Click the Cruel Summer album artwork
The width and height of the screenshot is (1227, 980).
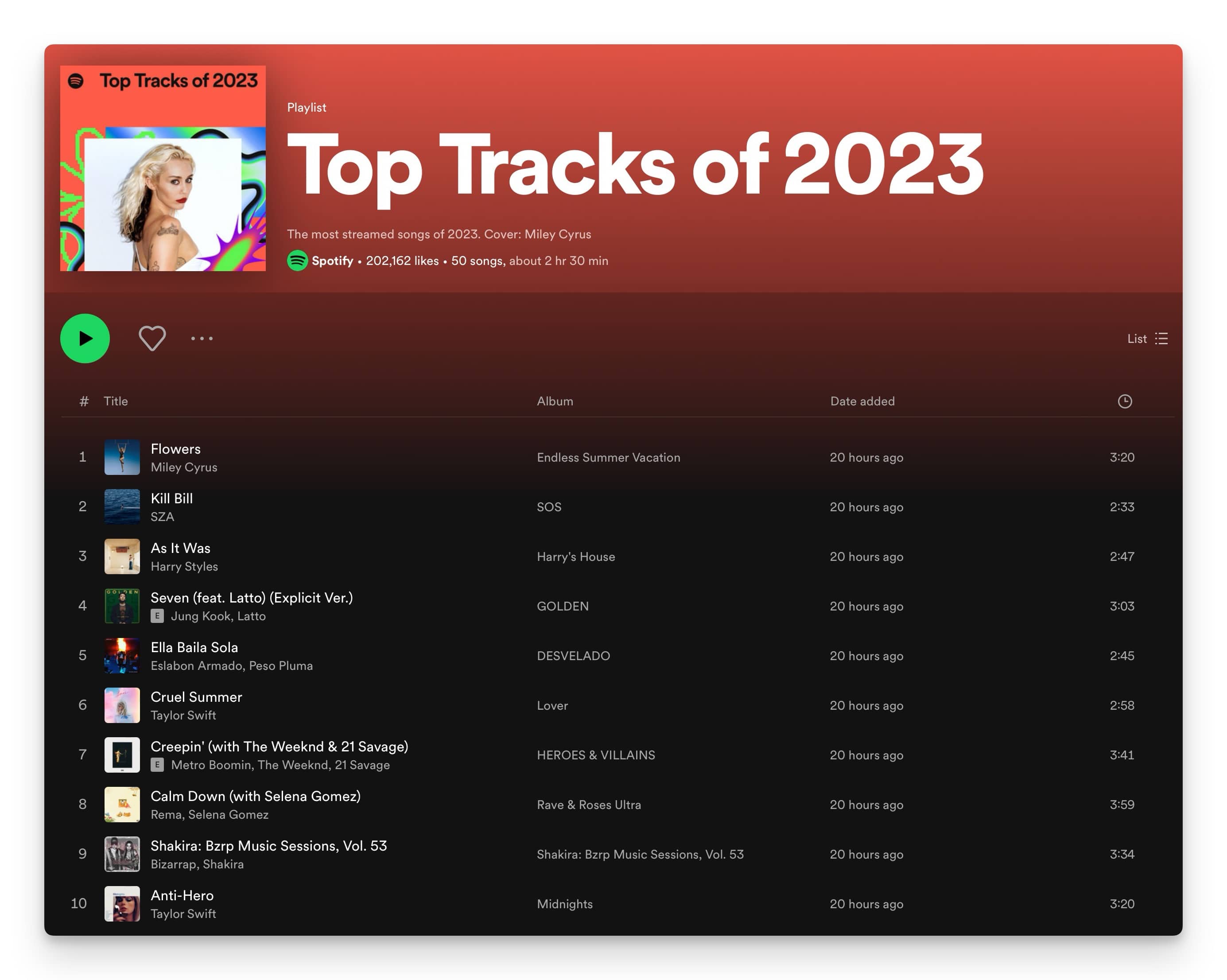pos(122,705)
